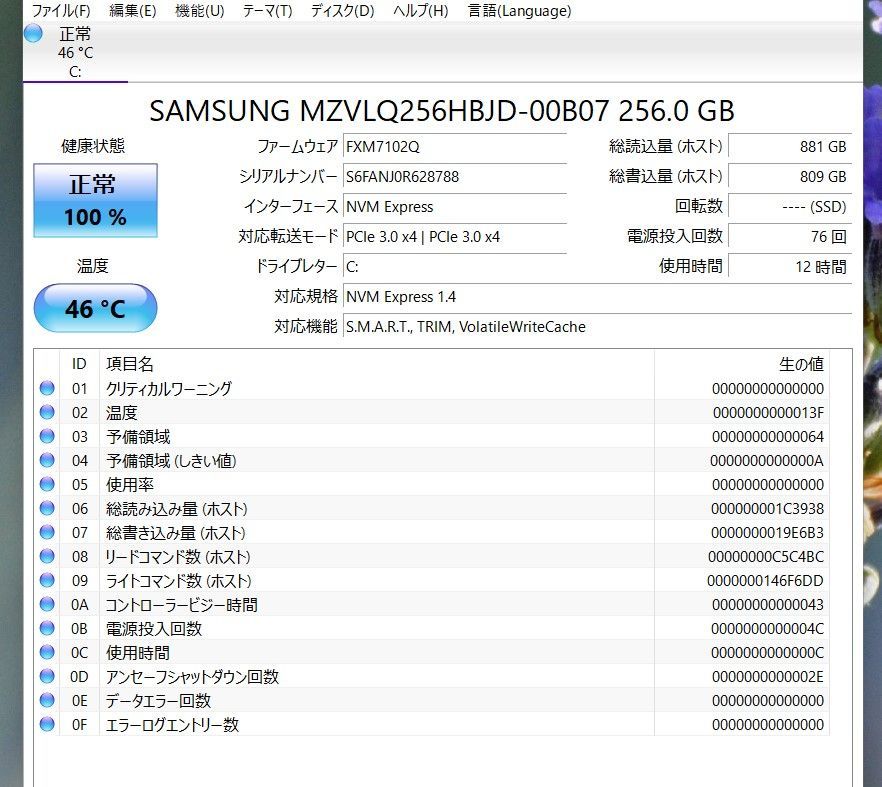882x787 pixels.
Task: Click the 46 °C temperature button
Action: 95,308
